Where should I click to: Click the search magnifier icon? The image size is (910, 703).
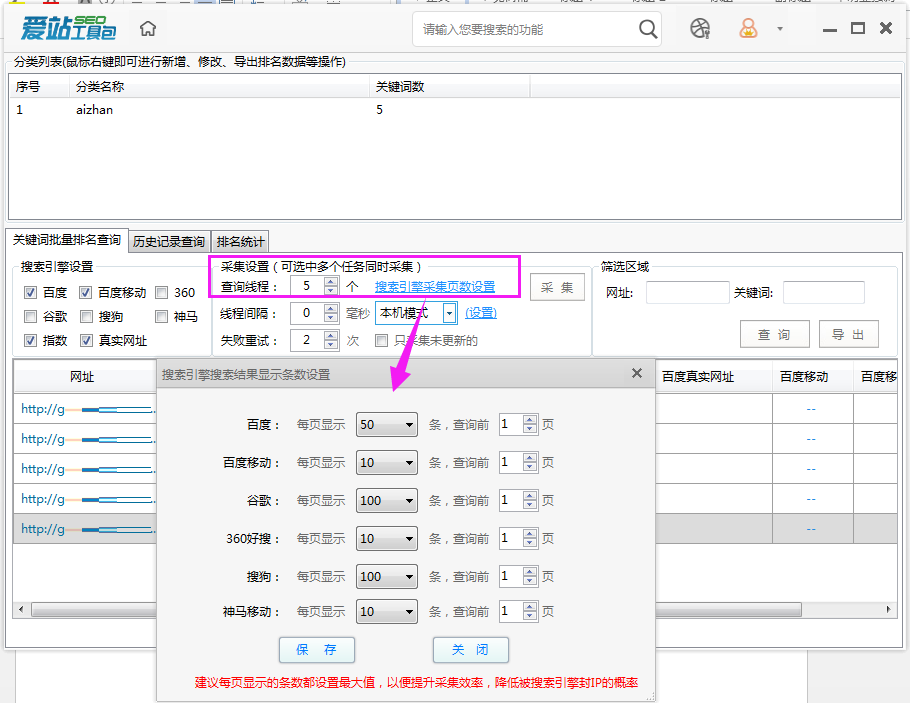pos(647,29)
